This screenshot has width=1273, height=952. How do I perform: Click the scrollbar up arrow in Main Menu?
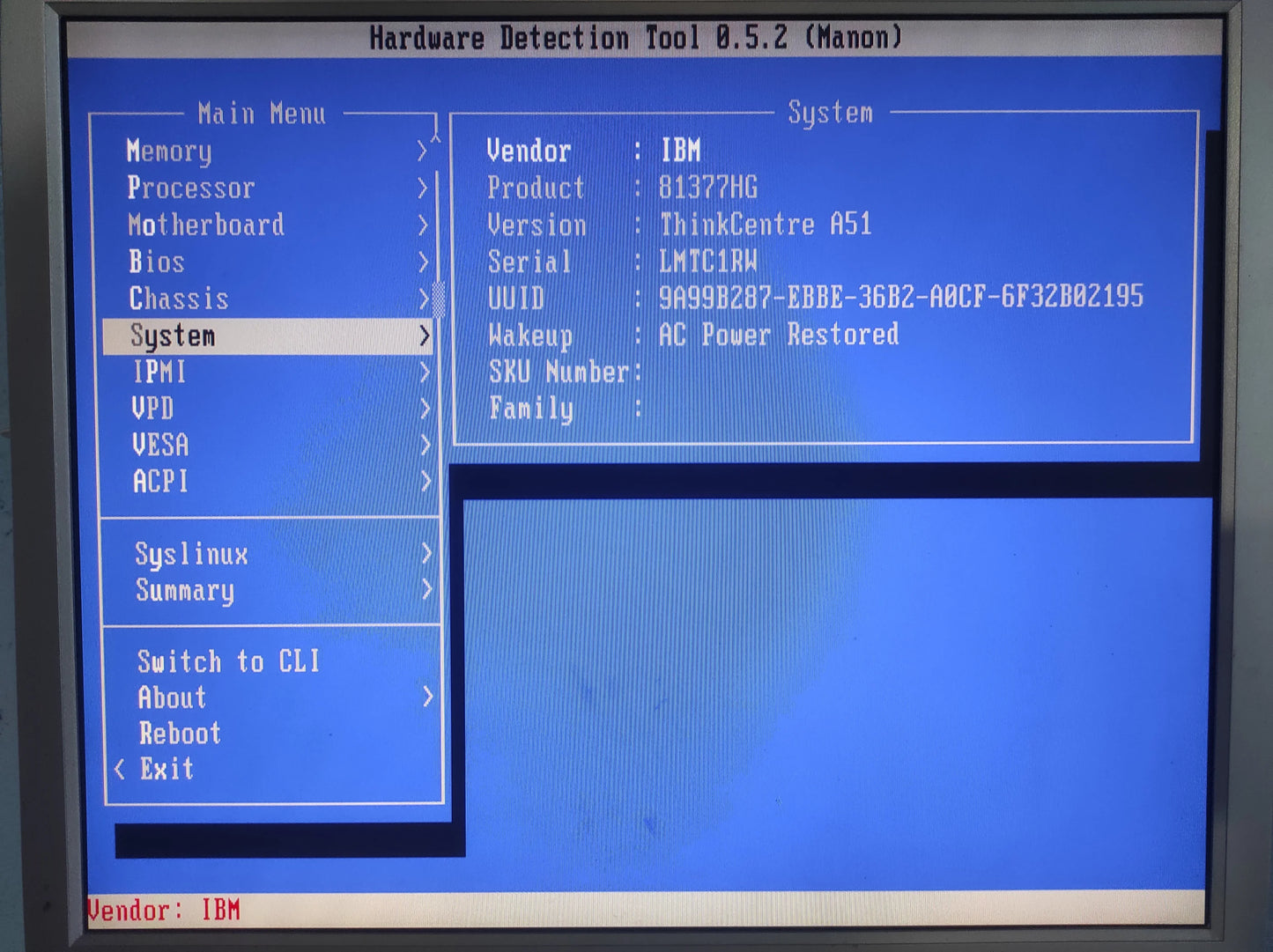(x=435, y=137)
